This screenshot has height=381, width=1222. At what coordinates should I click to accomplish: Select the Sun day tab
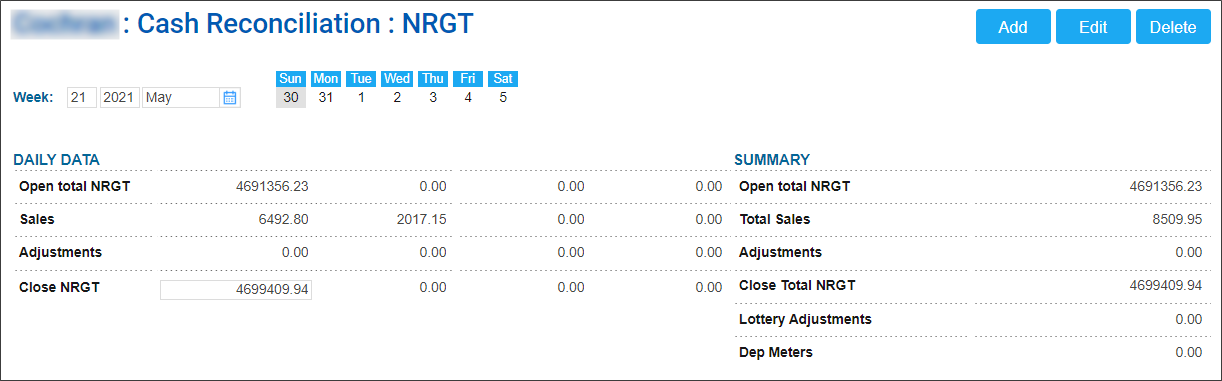291,78
